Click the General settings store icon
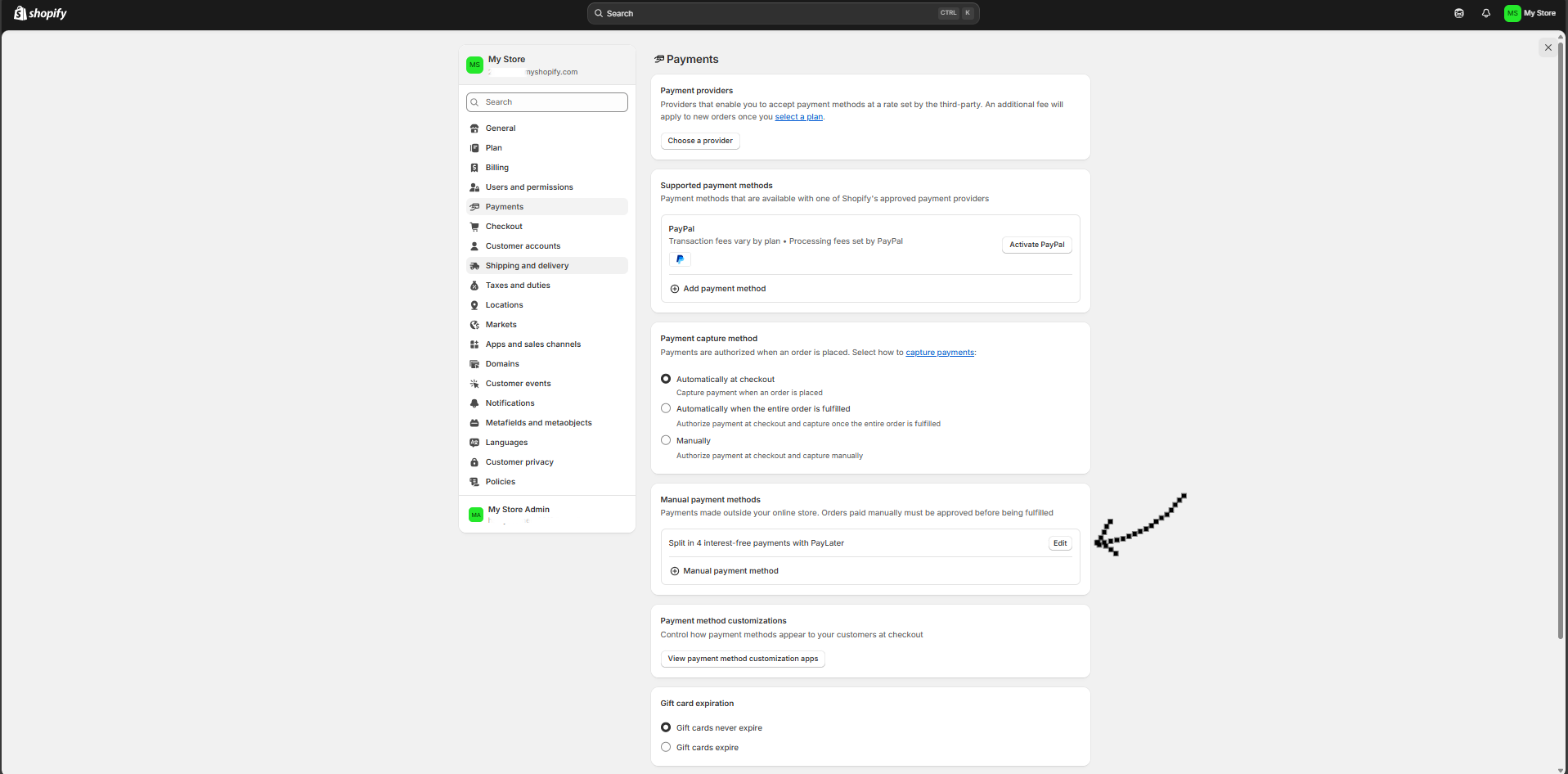 (474, 128)
